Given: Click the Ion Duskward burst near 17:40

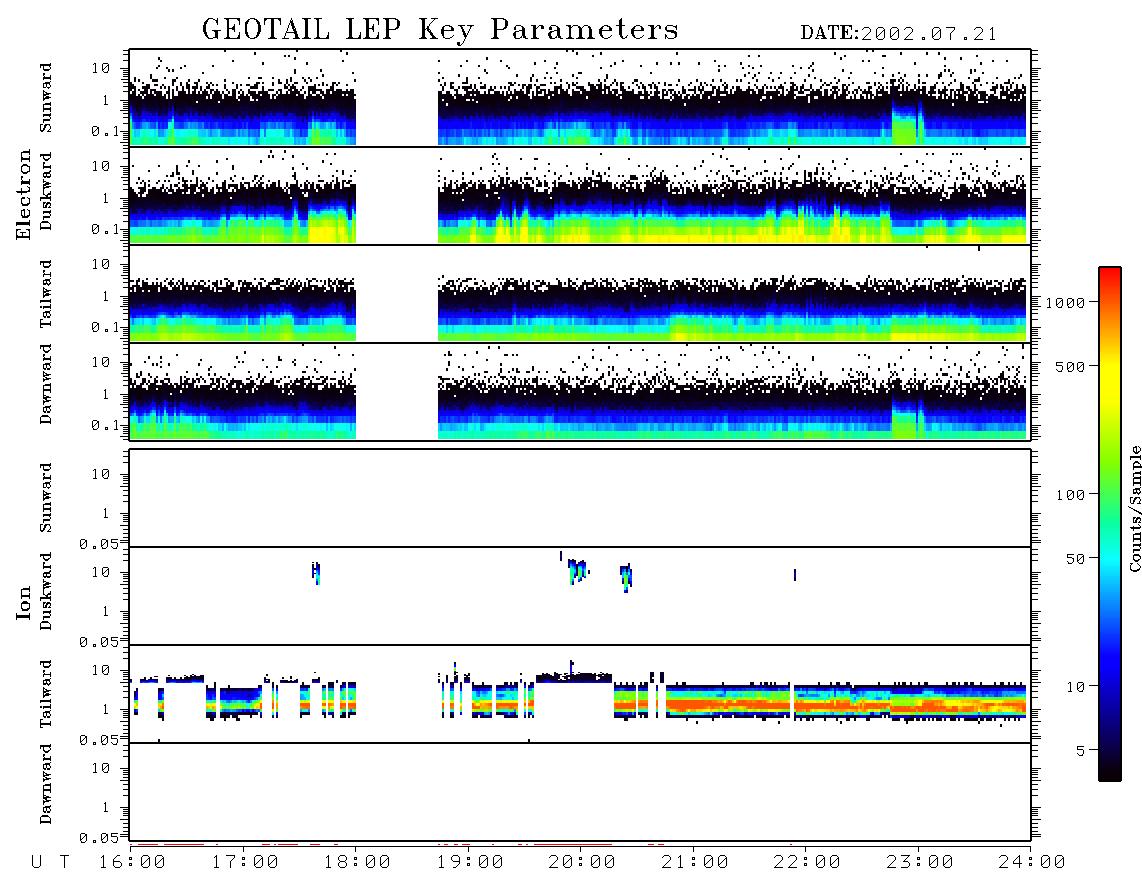Looking at the screenshot, I should point(316,573).
